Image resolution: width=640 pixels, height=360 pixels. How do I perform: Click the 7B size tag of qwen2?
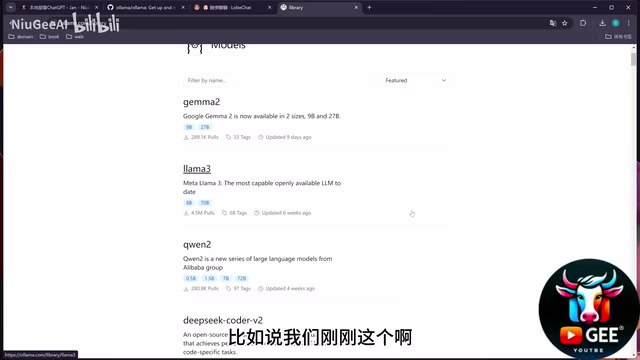click(x=226, y=278)
